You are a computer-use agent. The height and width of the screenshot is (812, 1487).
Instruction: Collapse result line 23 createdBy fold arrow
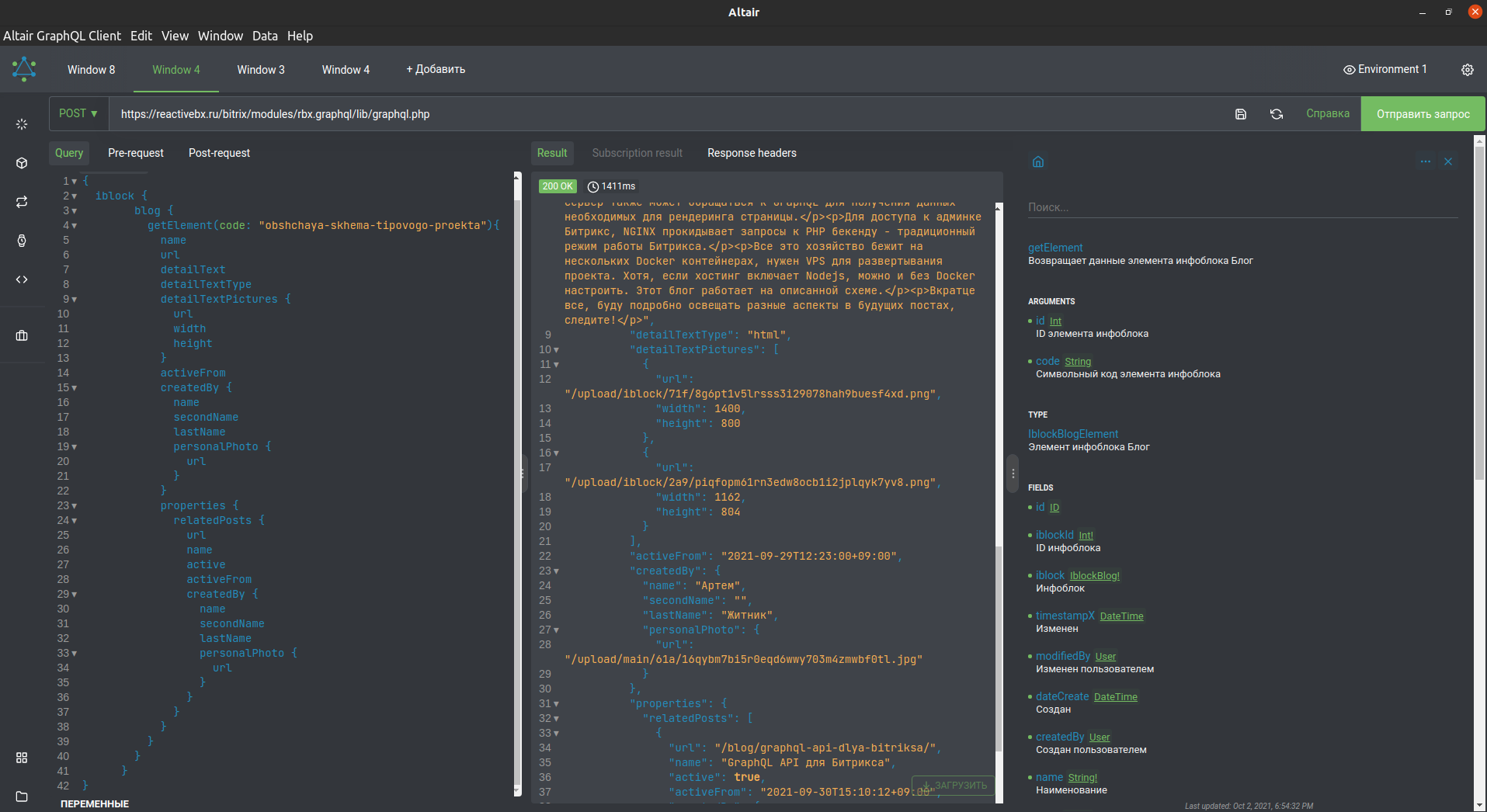point(556,571)
